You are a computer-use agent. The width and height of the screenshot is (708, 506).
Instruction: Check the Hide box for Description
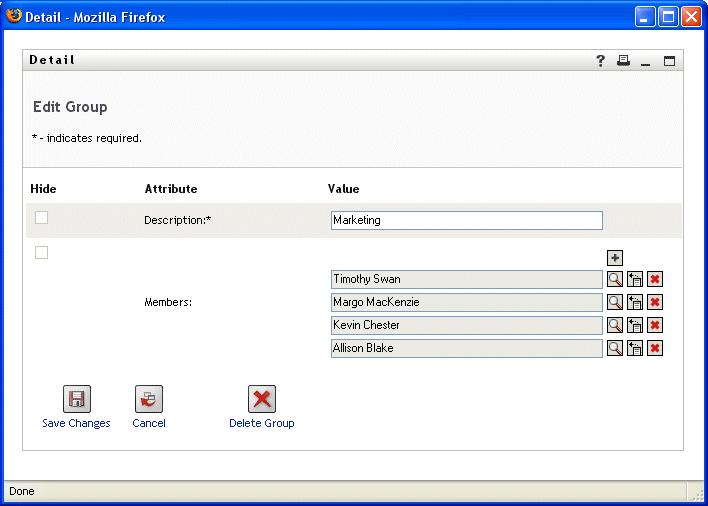[42, 218]
